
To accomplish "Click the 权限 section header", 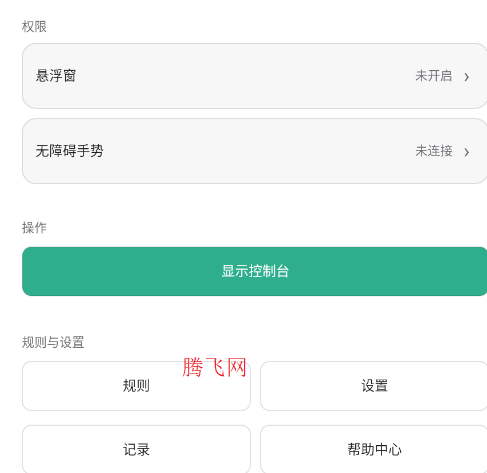I will [x=34, y=27].
